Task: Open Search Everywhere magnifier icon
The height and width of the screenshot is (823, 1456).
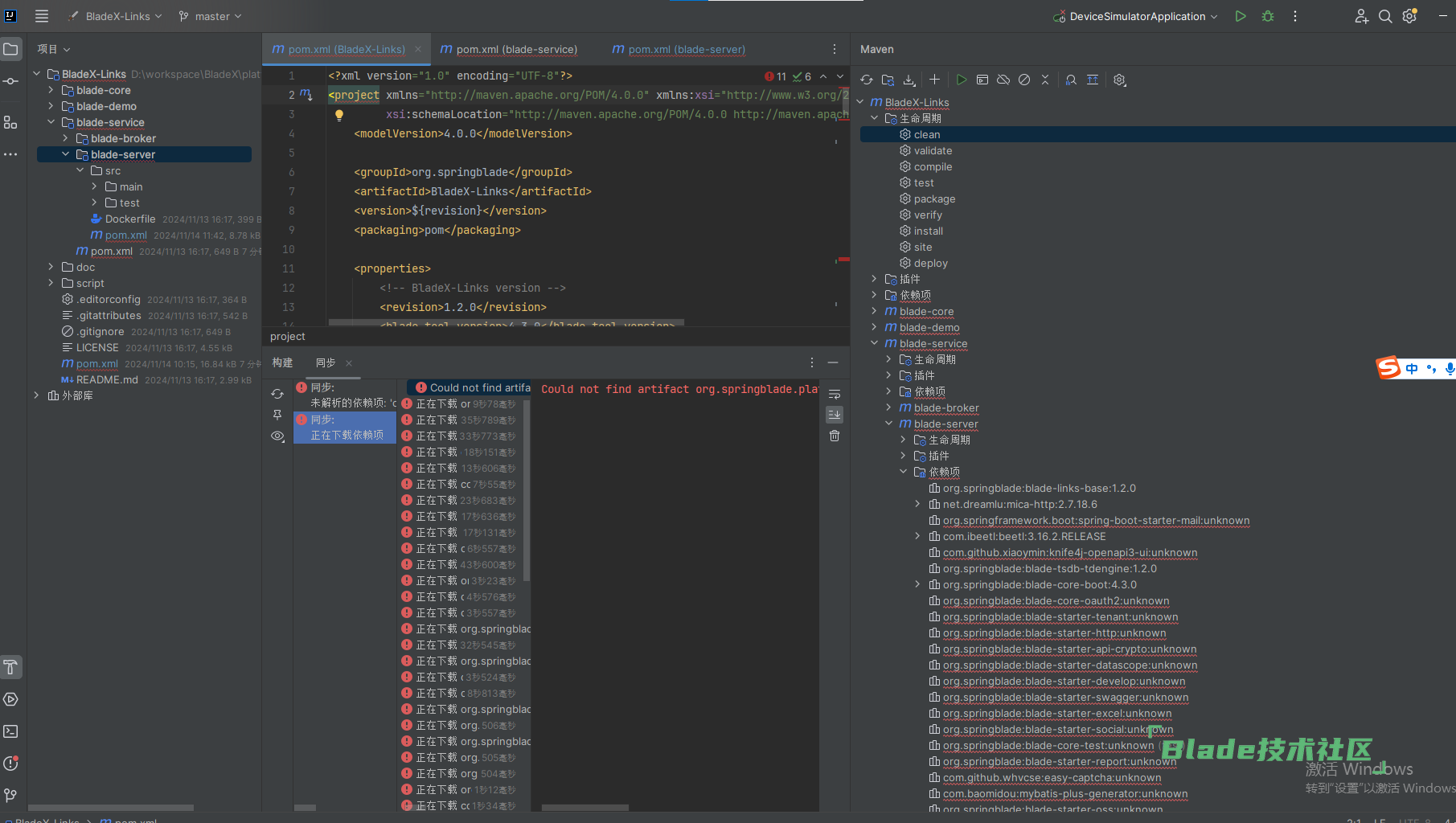Action: pos(1385,16)
